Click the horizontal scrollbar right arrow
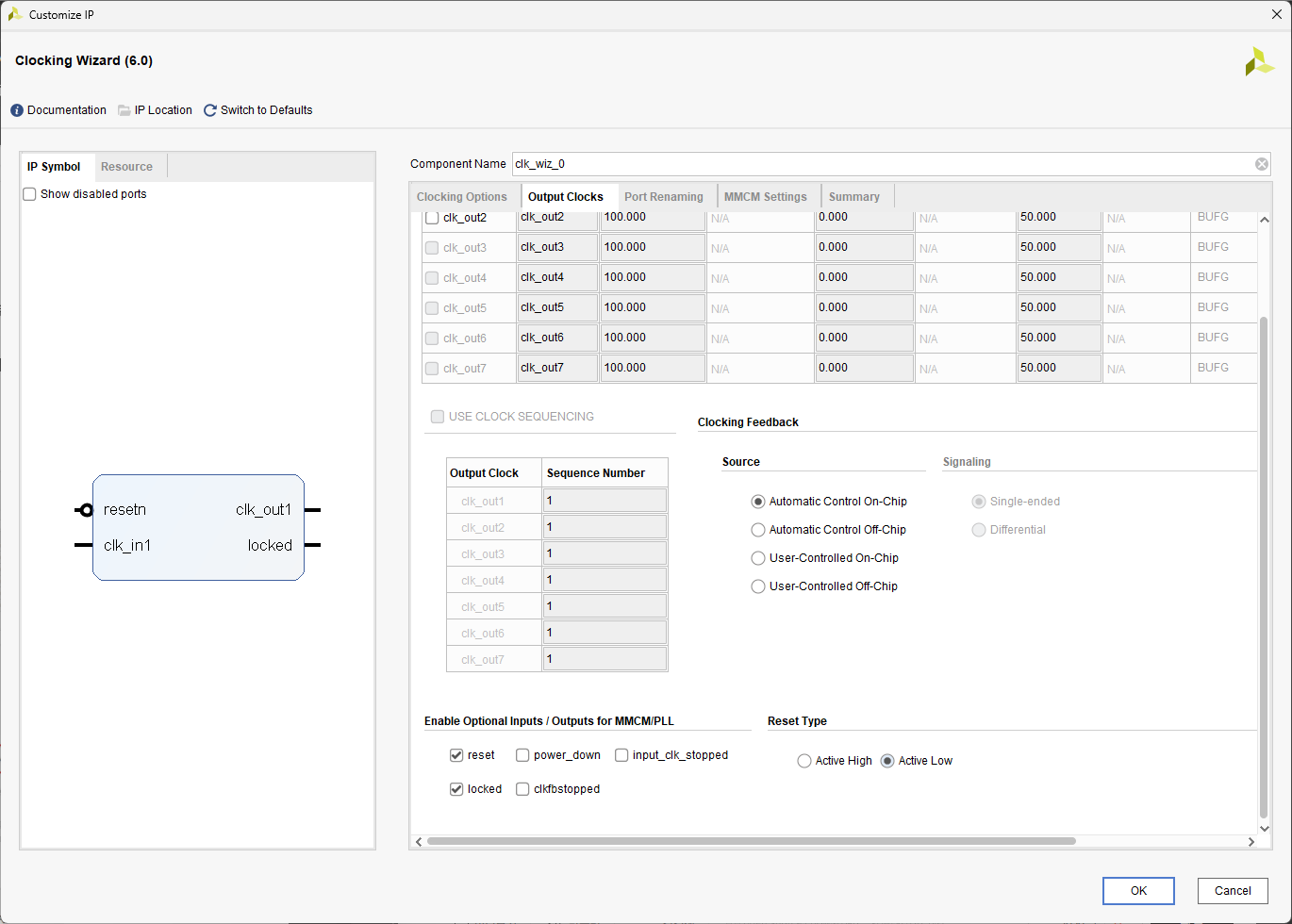 pos(1251,841)
